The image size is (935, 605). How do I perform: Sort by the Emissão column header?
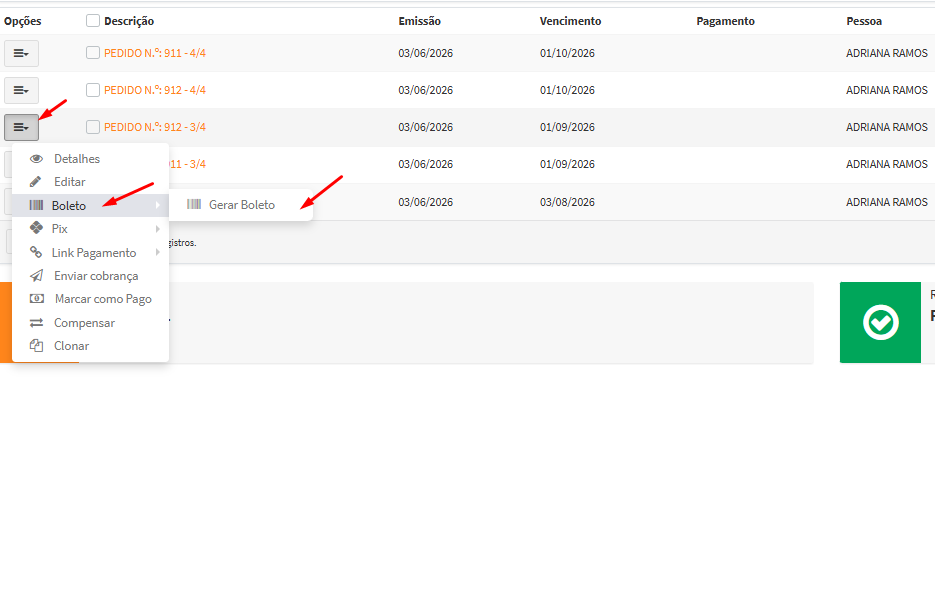[x=420, y=21]
